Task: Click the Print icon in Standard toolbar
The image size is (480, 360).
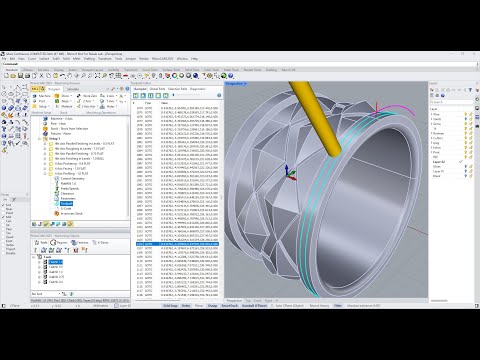Action: click(27, 76)
